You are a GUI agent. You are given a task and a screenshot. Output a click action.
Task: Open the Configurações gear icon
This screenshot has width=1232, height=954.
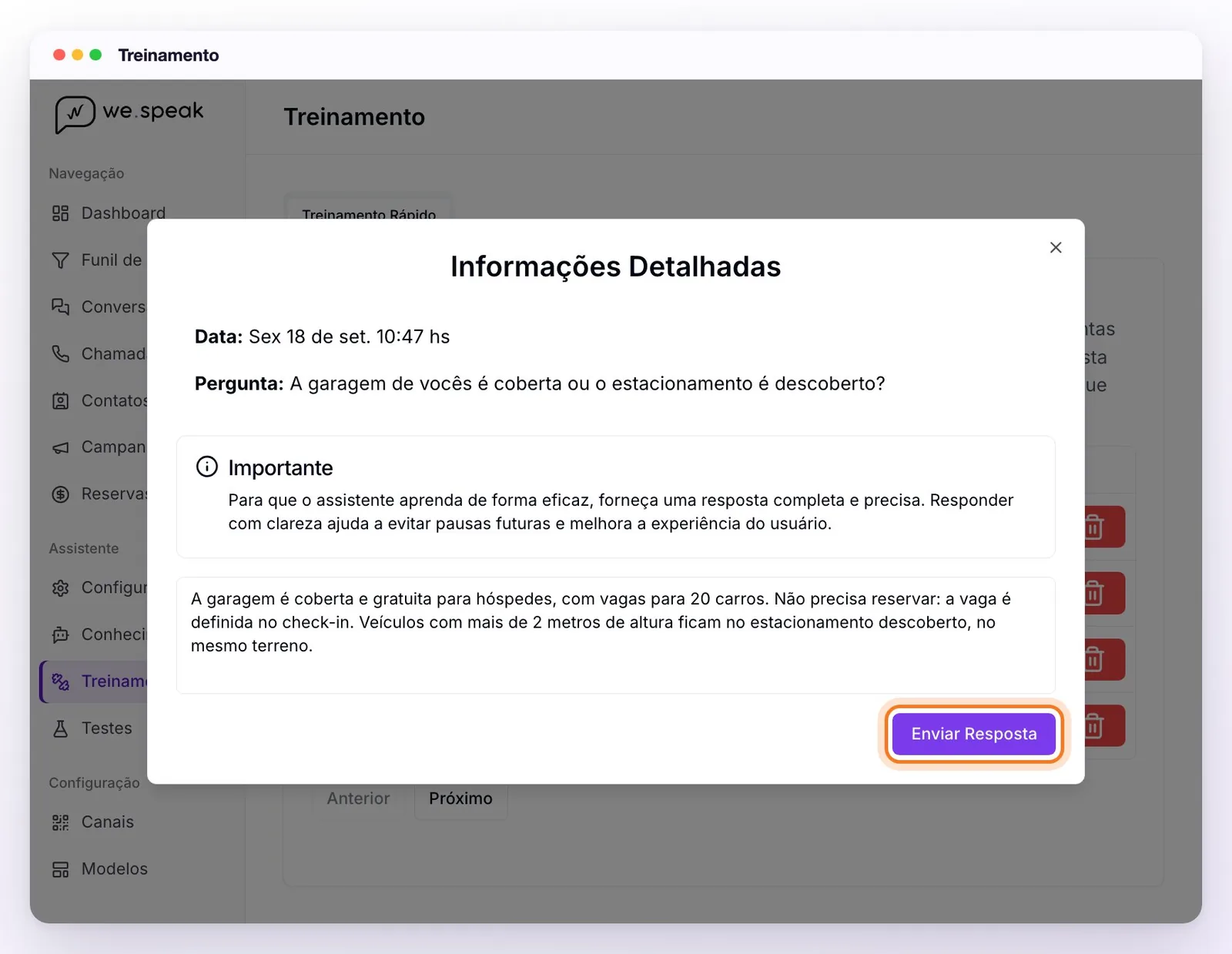(60, 588)
